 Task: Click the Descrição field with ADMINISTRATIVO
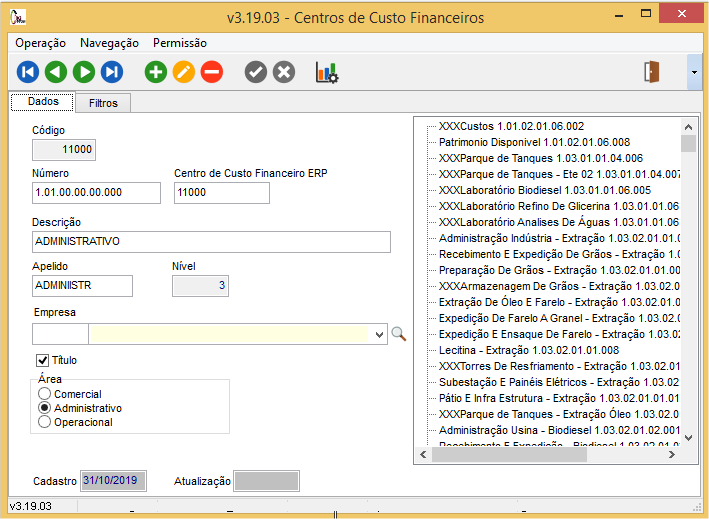pyautogui.click(x=211, y=242)
